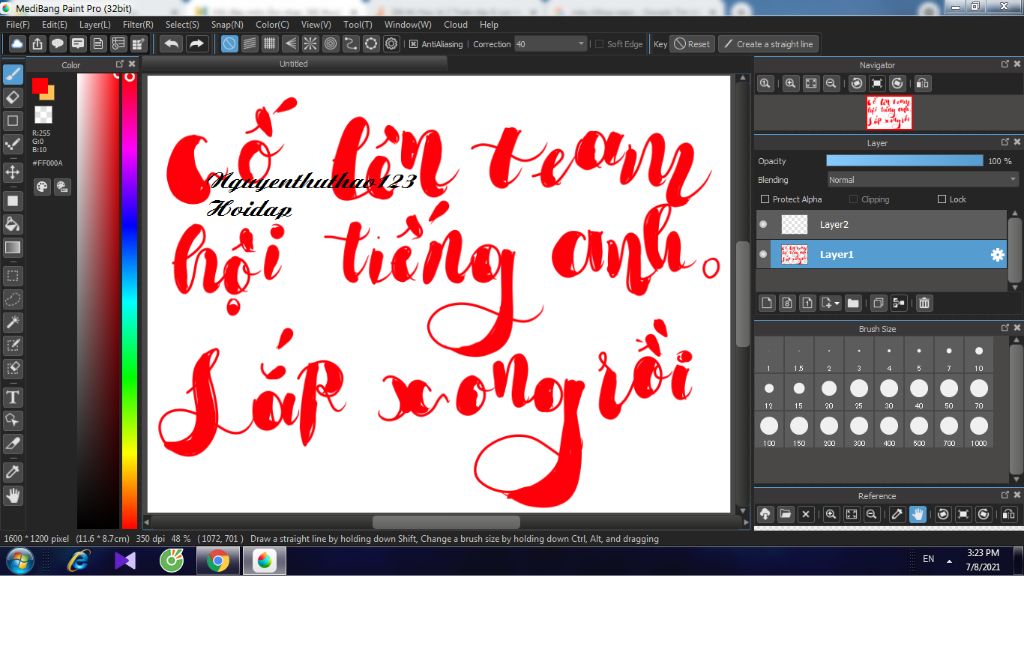Open Layer1 settings gear
This screenshot has width=1024, height=661.
[997, 255]
